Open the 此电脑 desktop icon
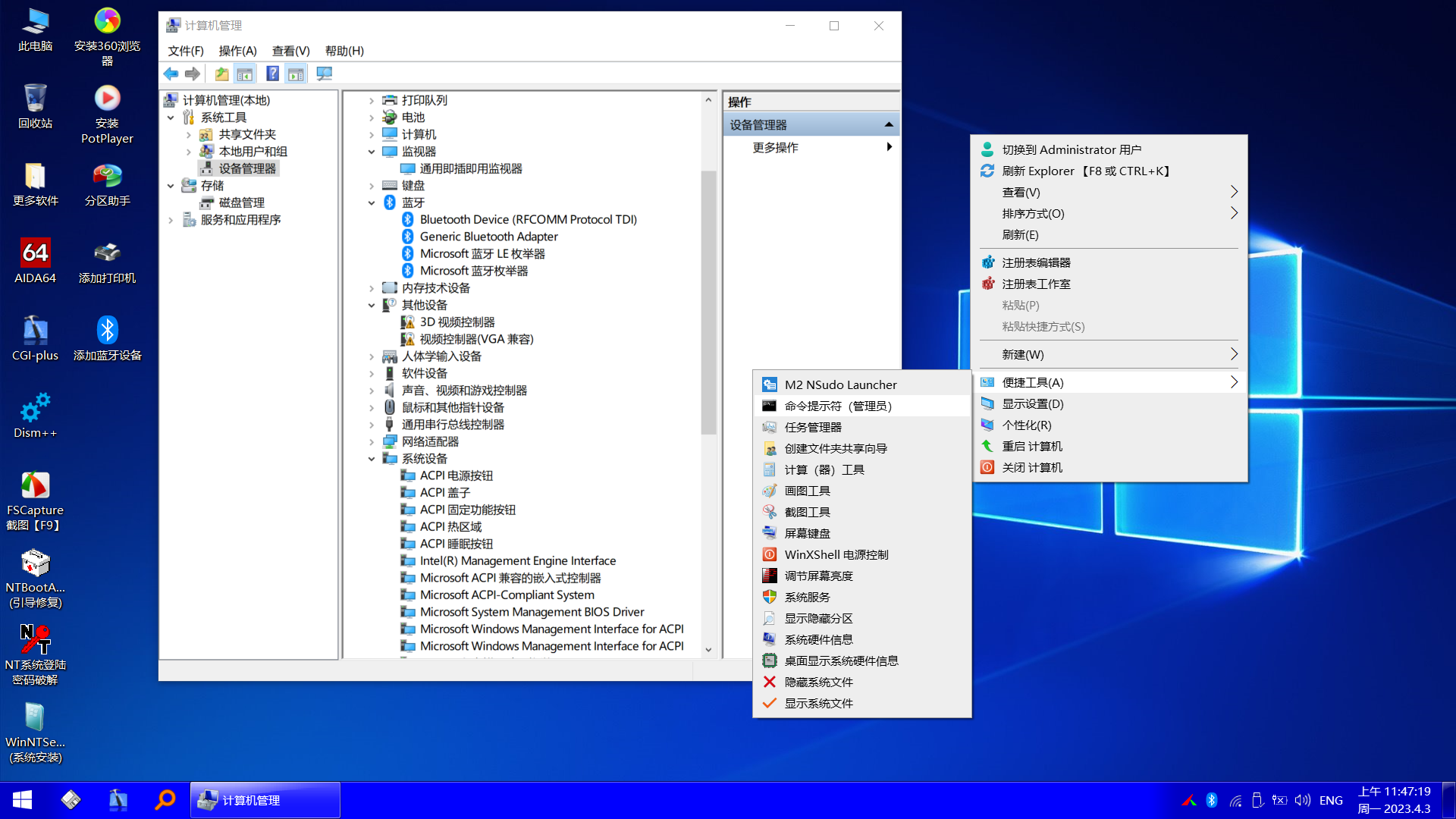 click(35, 30)
